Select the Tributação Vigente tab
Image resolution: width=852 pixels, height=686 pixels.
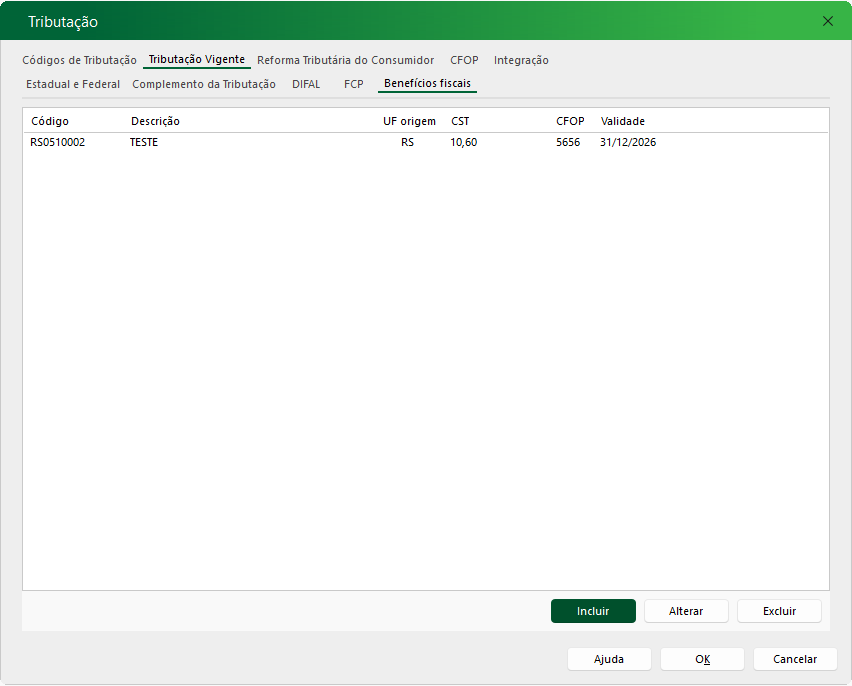coord(196,60)
